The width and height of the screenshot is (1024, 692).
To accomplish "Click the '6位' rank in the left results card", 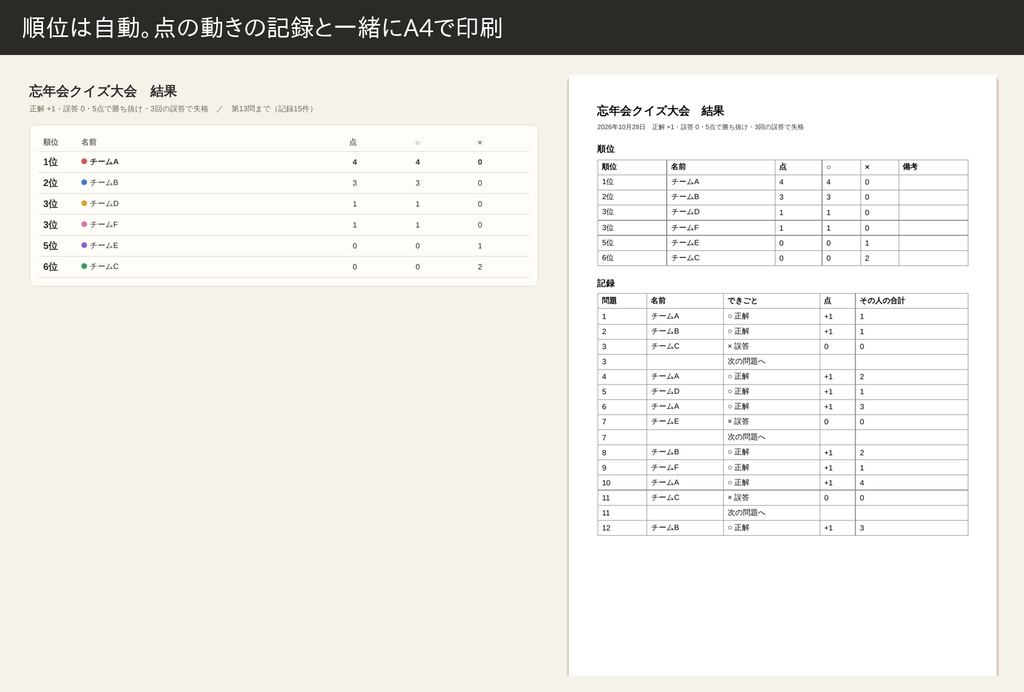I will pos(50,266).
